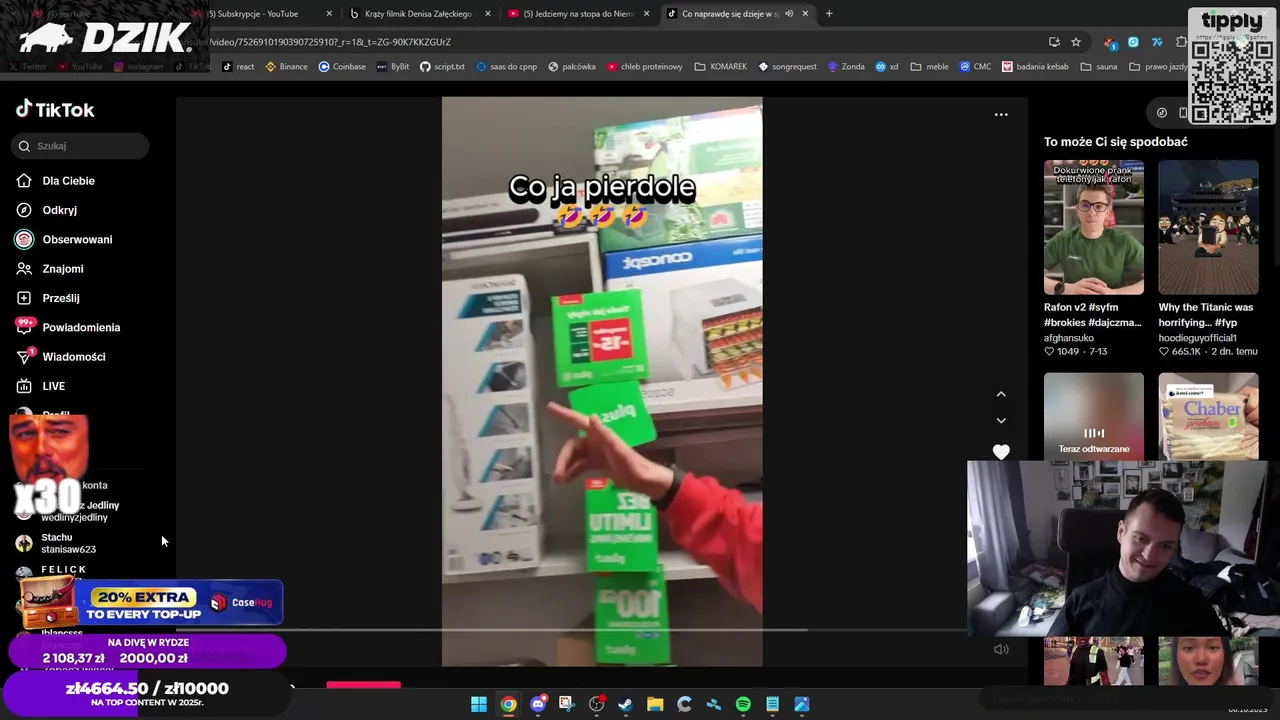Open the KOMAREK bookmark folder
1280x720 pixels.
pos(720,67)
